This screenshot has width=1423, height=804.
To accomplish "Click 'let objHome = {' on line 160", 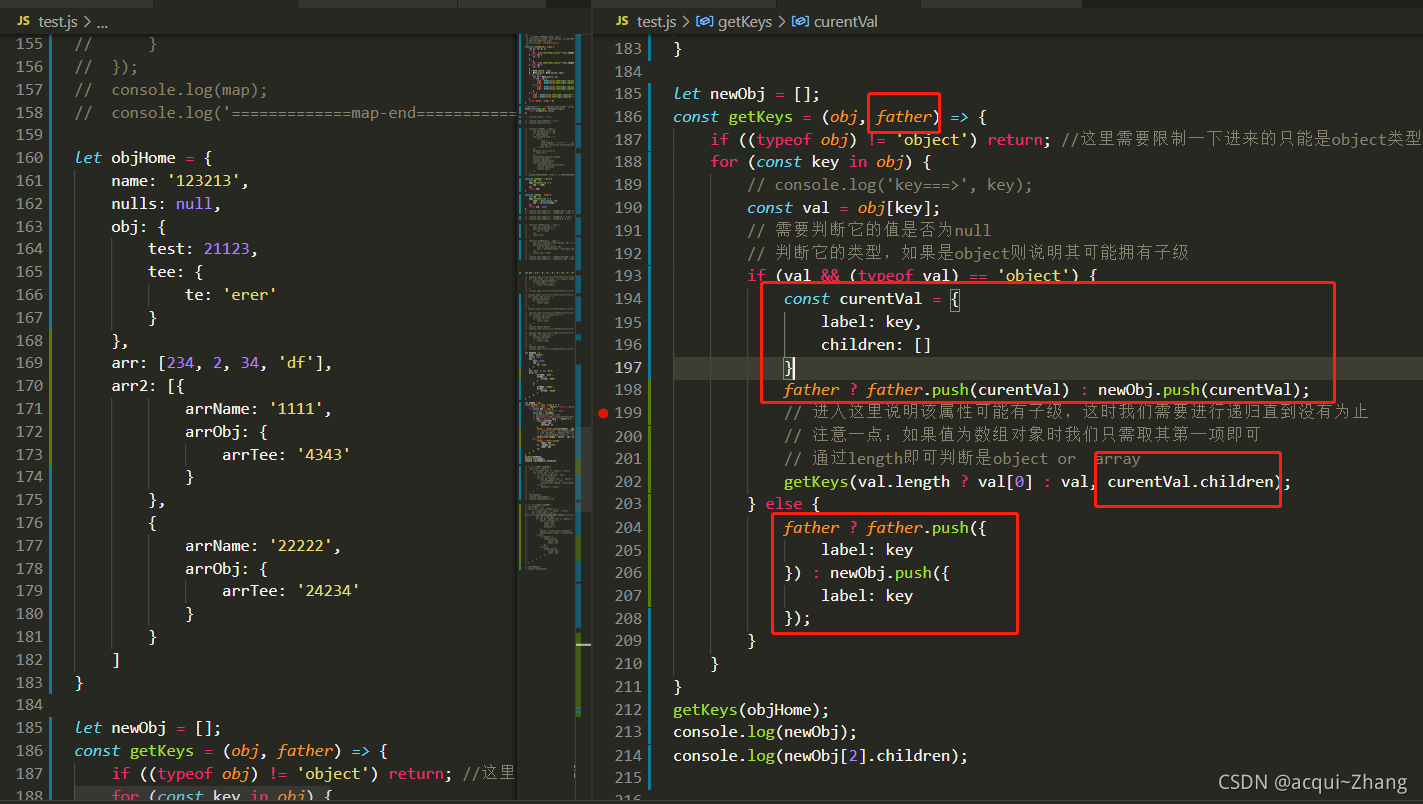I will (x=143, y=158).
